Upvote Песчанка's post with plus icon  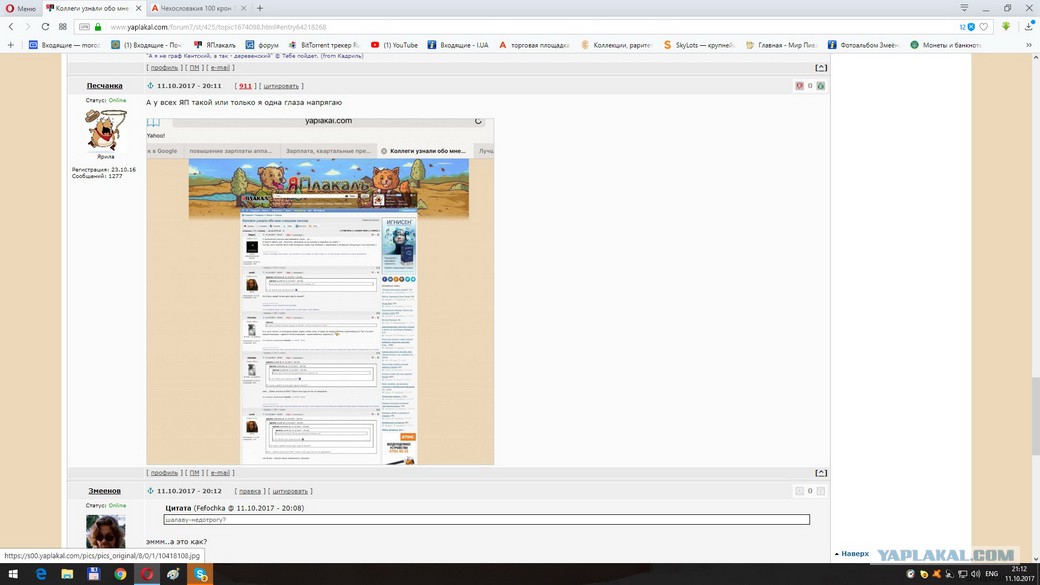[x=820, y=86]
